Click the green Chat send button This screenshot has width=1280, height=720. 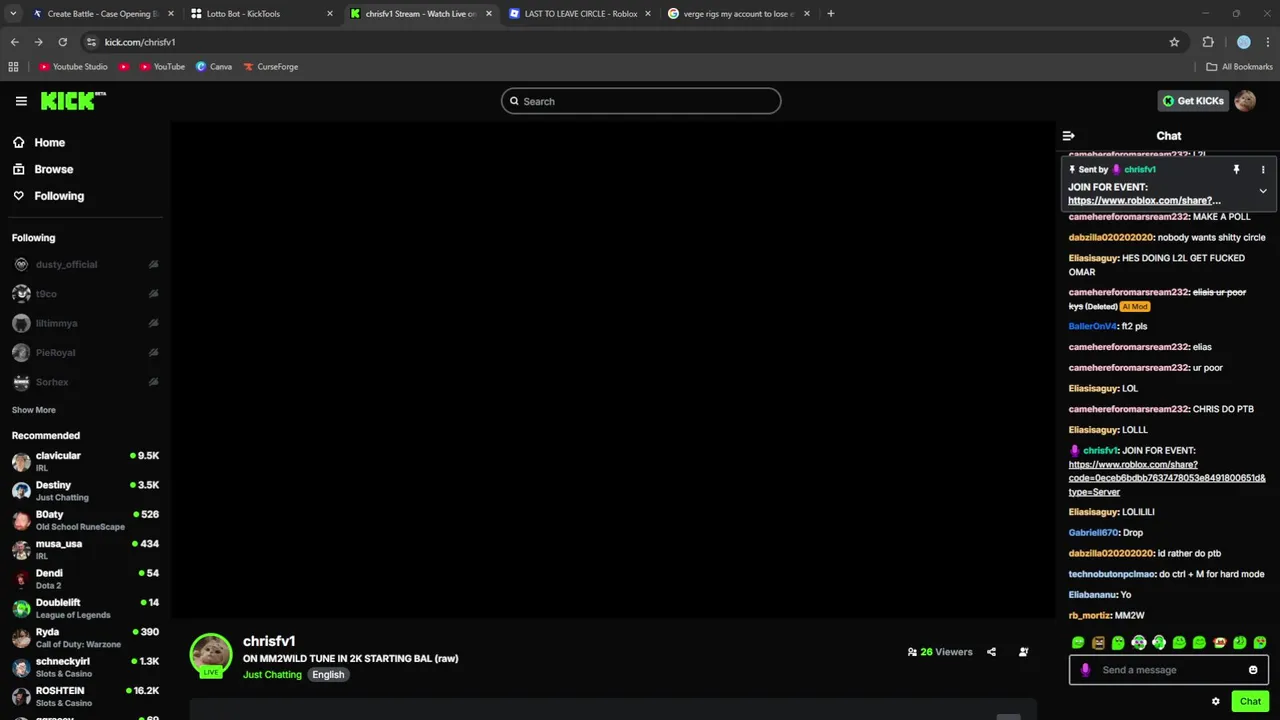click(x=1250, y=702)
